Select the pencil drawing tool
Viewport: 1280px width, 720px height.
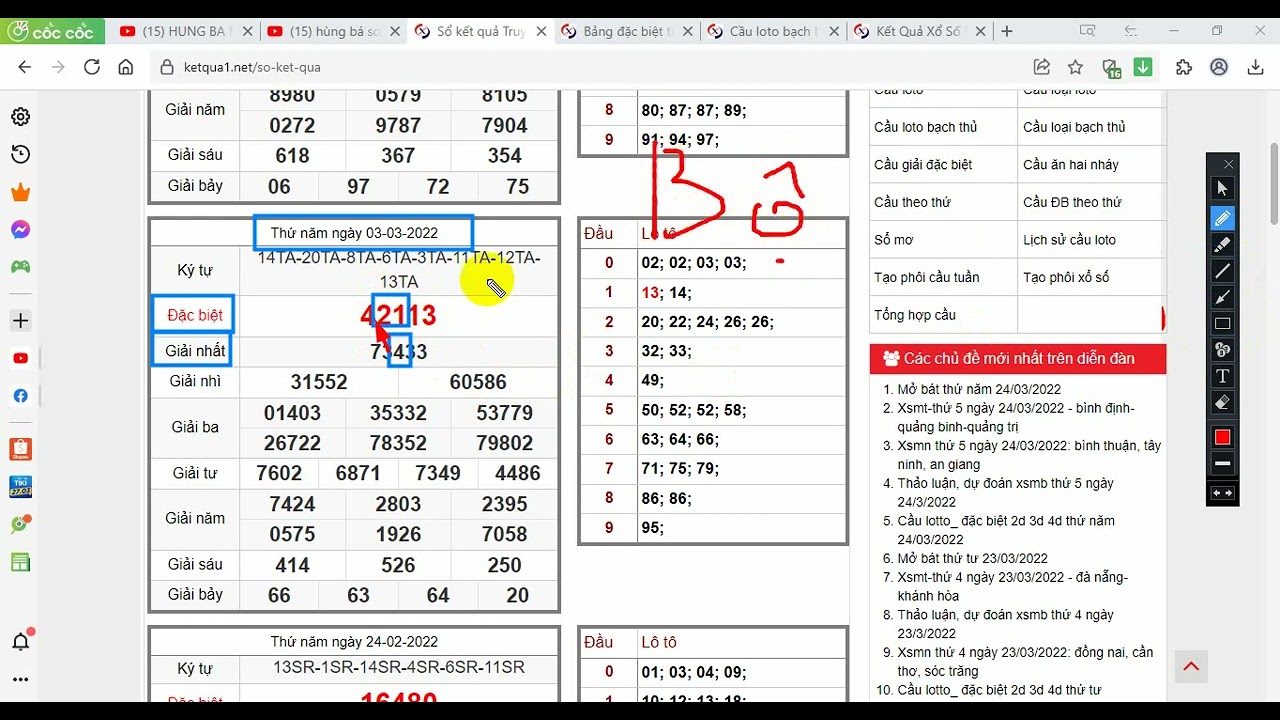pyautogui.click(x=1222, y=218)
